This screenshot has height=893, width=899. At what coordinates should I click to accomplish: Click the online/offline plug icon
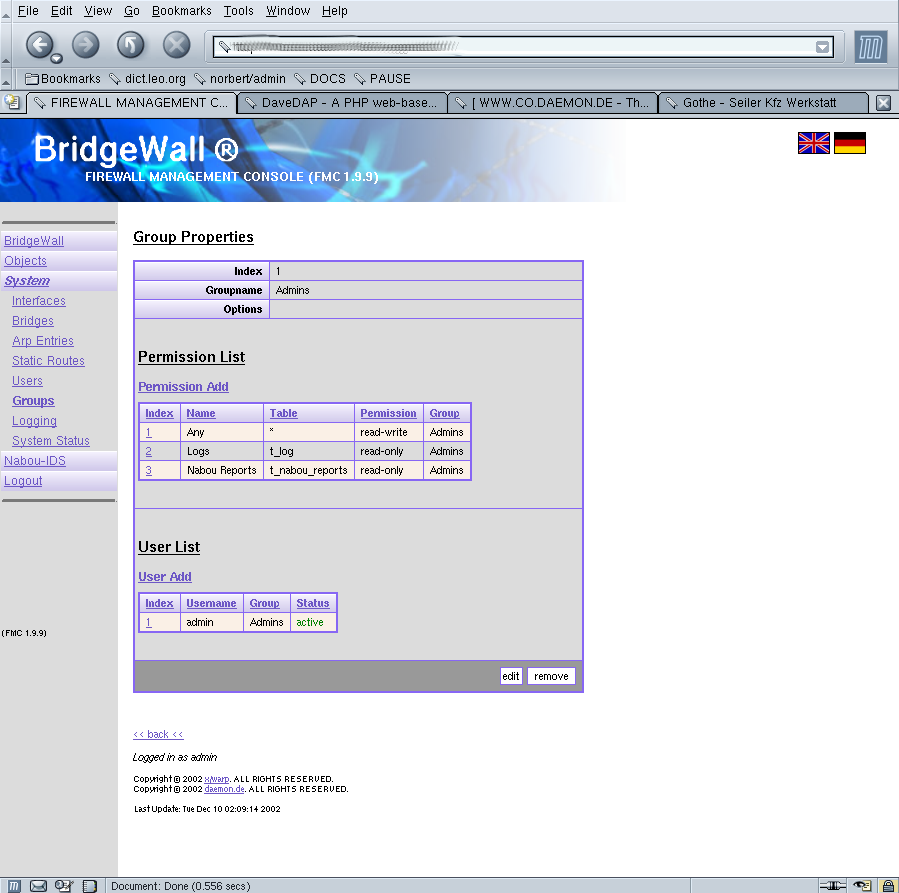coord(832,886)
